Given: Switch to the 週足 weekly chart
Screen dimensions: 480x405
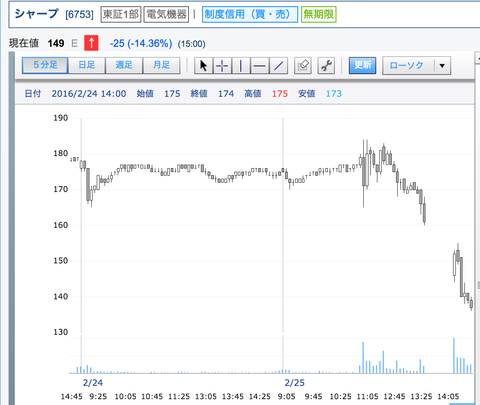Looking at the screenshot, I should 124,65.
